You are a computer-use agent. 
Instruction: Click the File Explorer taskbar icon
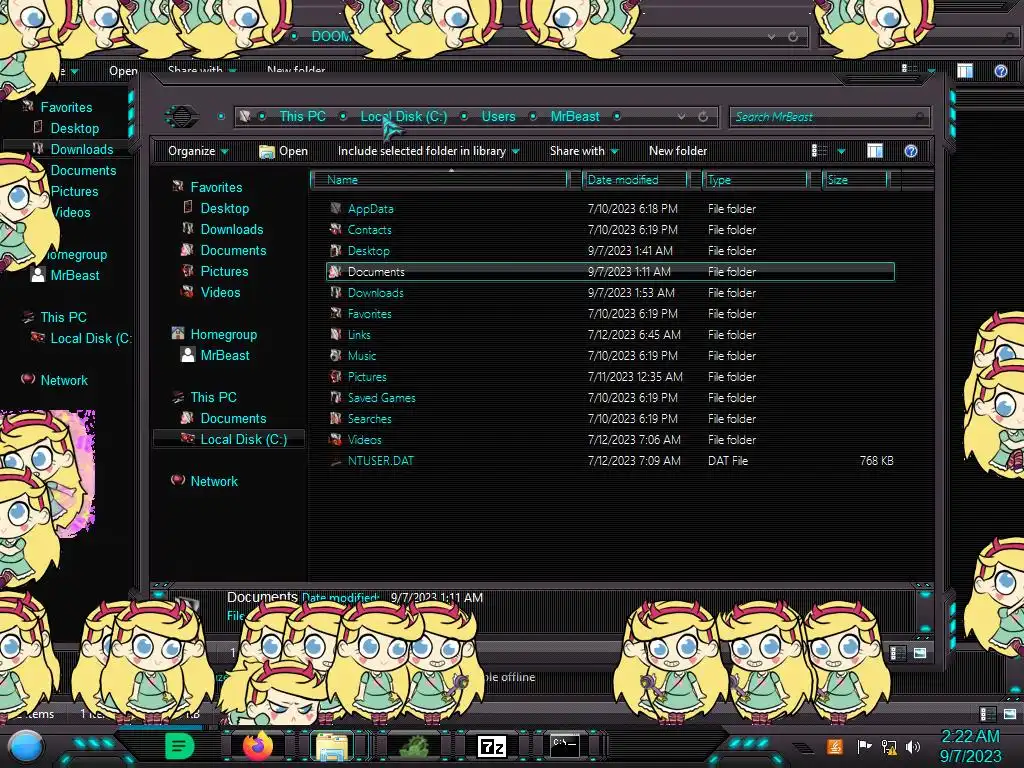click(x=332, y=746)
